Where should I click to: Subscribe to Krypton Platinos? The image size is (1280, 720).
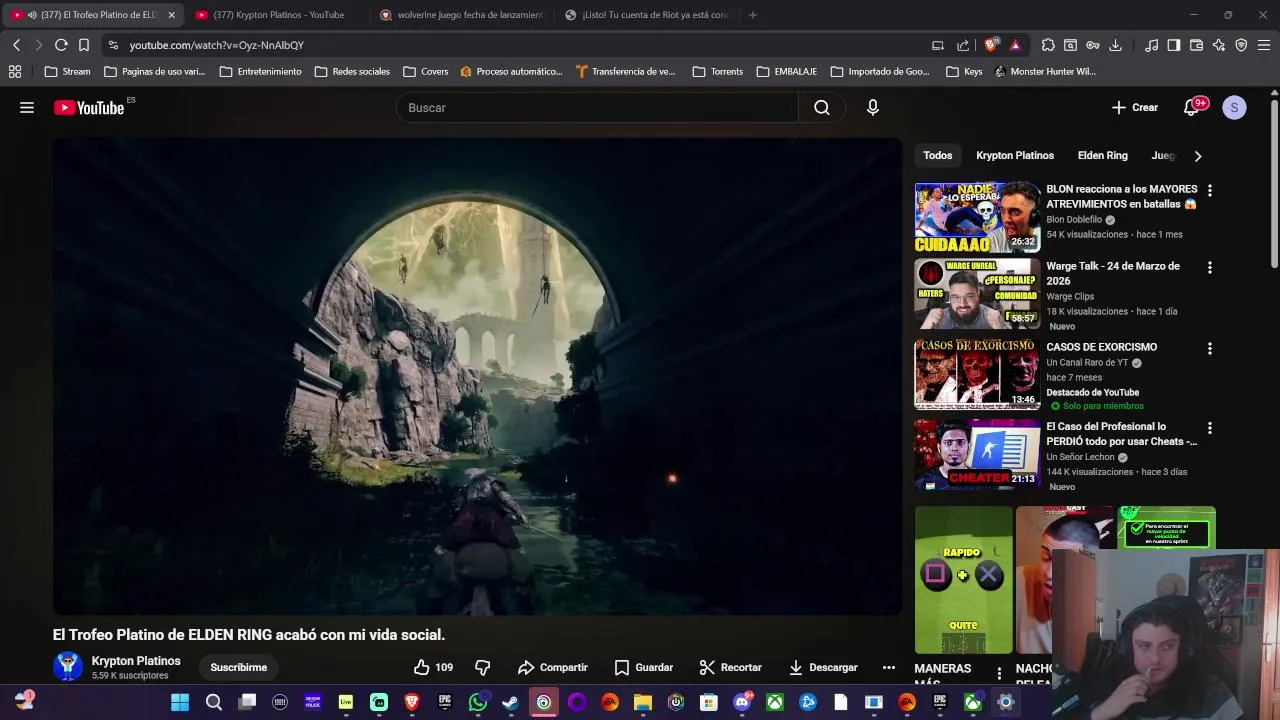(x=239, y=667)
